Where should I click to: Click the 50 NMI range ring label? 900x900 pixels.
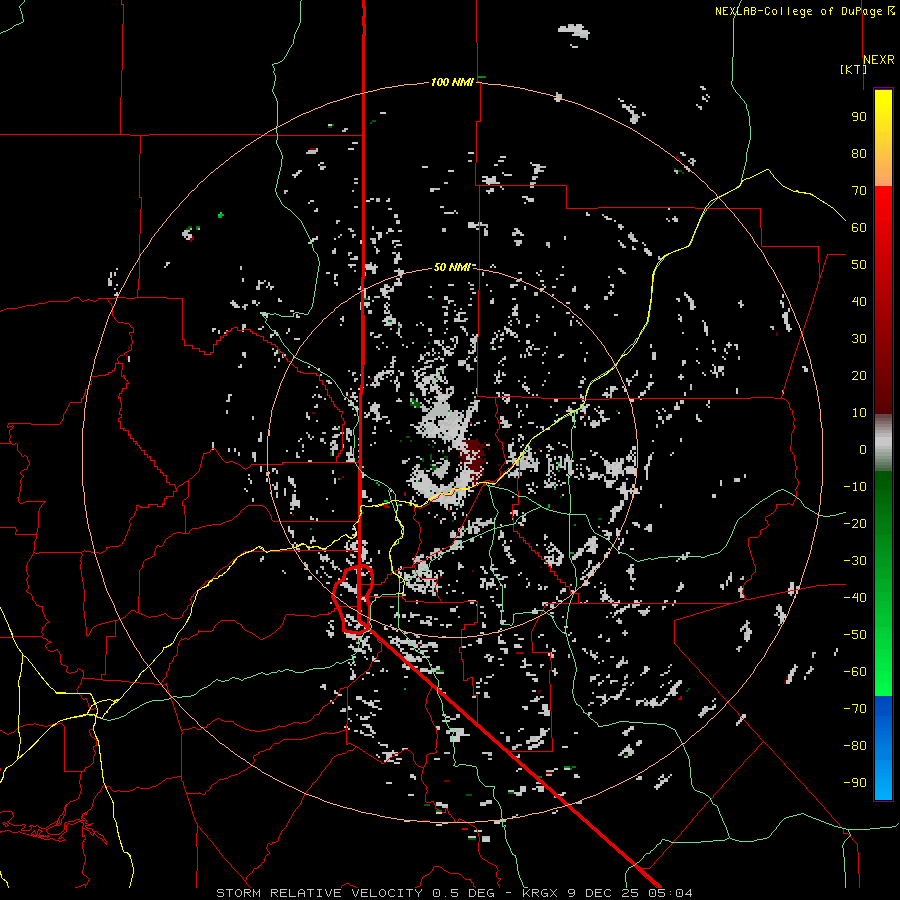(x=452, y=267)
